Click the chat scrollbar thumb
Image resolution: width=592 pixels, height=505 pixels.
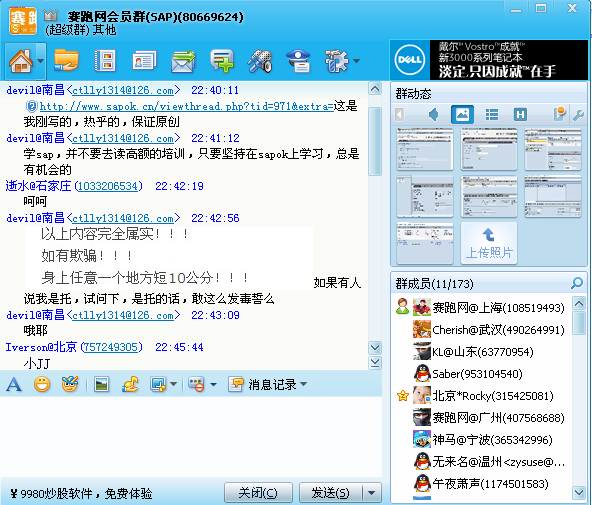coord(375,142)
